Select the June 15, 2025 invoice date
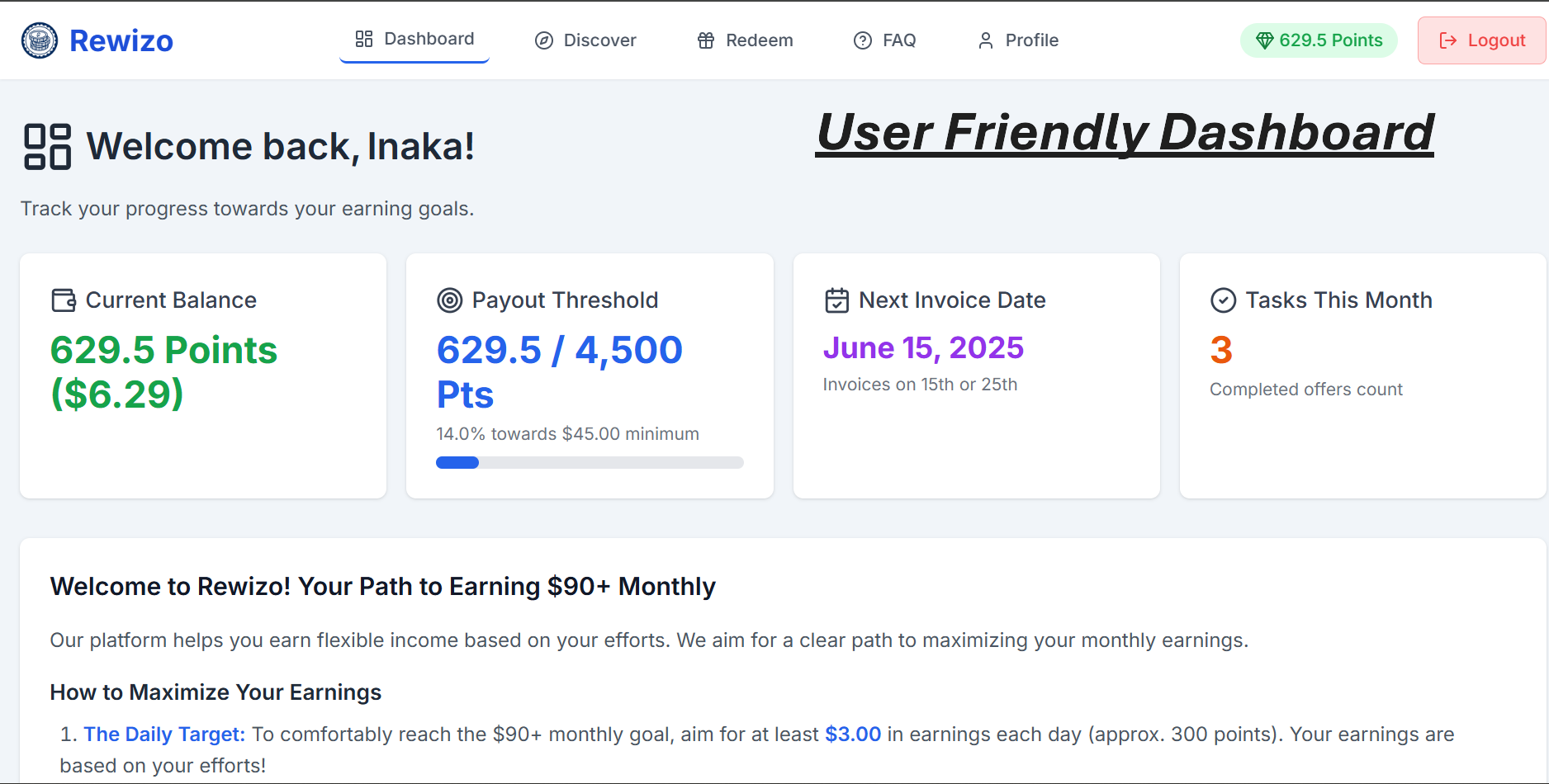This screenshot has width=1549, height=784. click(923, 348)
